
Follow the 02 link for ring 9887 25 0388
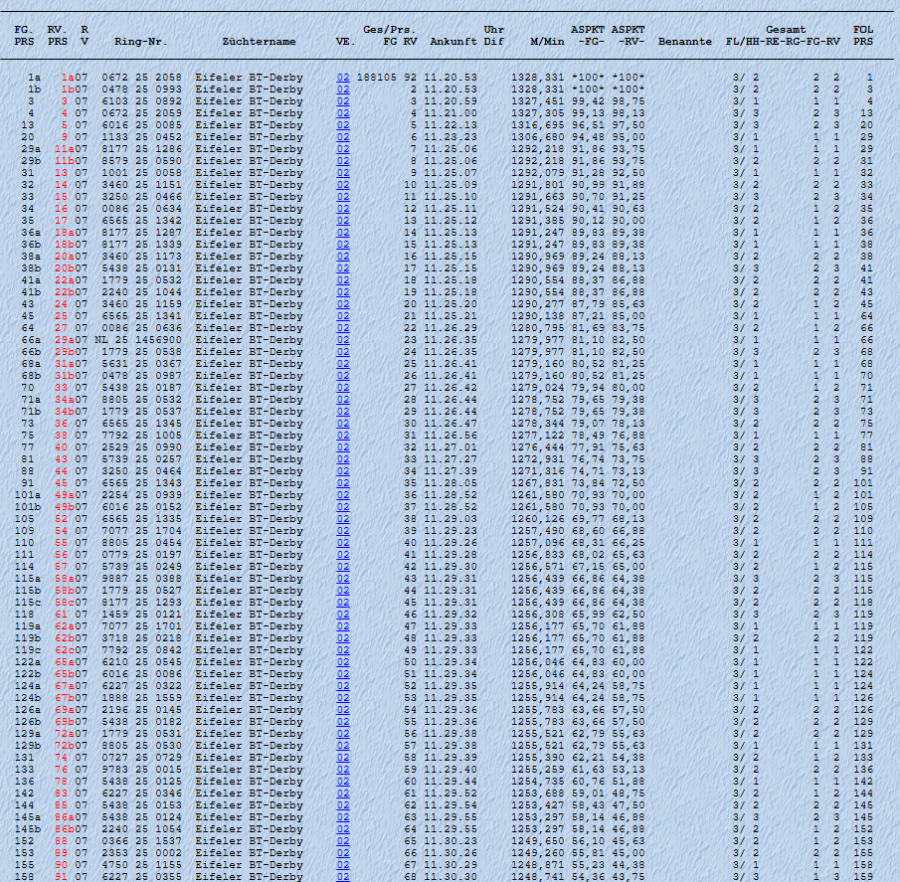point(343,578)
